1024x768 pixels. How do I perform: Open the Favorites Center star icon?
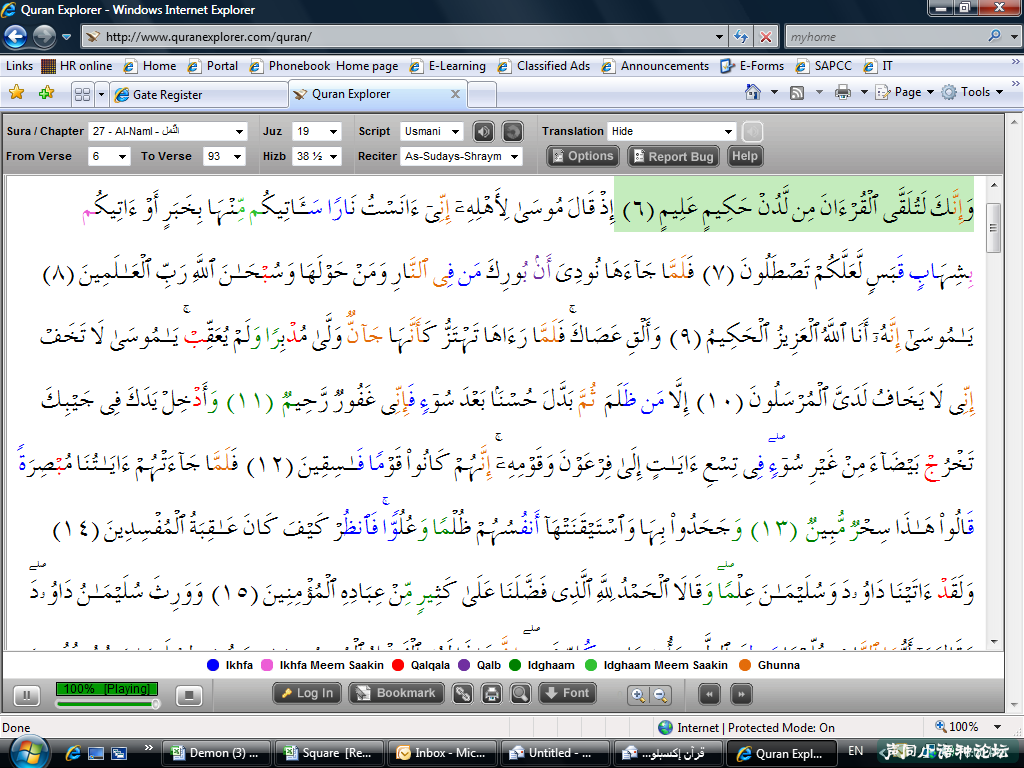(17, 93)
